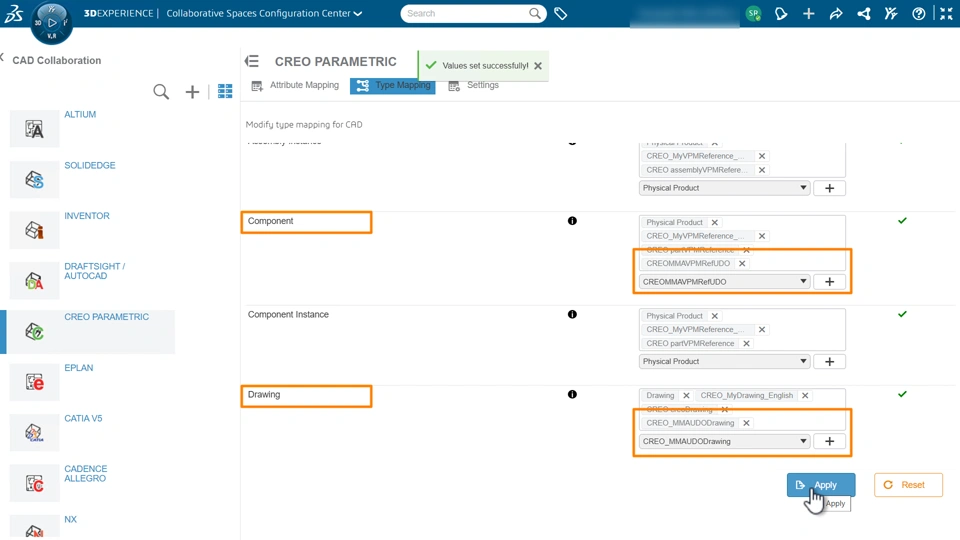This screenshot has width=960, height=540.
Task: Select the EPLAN connector icon
Action: [x=34, y=382]
